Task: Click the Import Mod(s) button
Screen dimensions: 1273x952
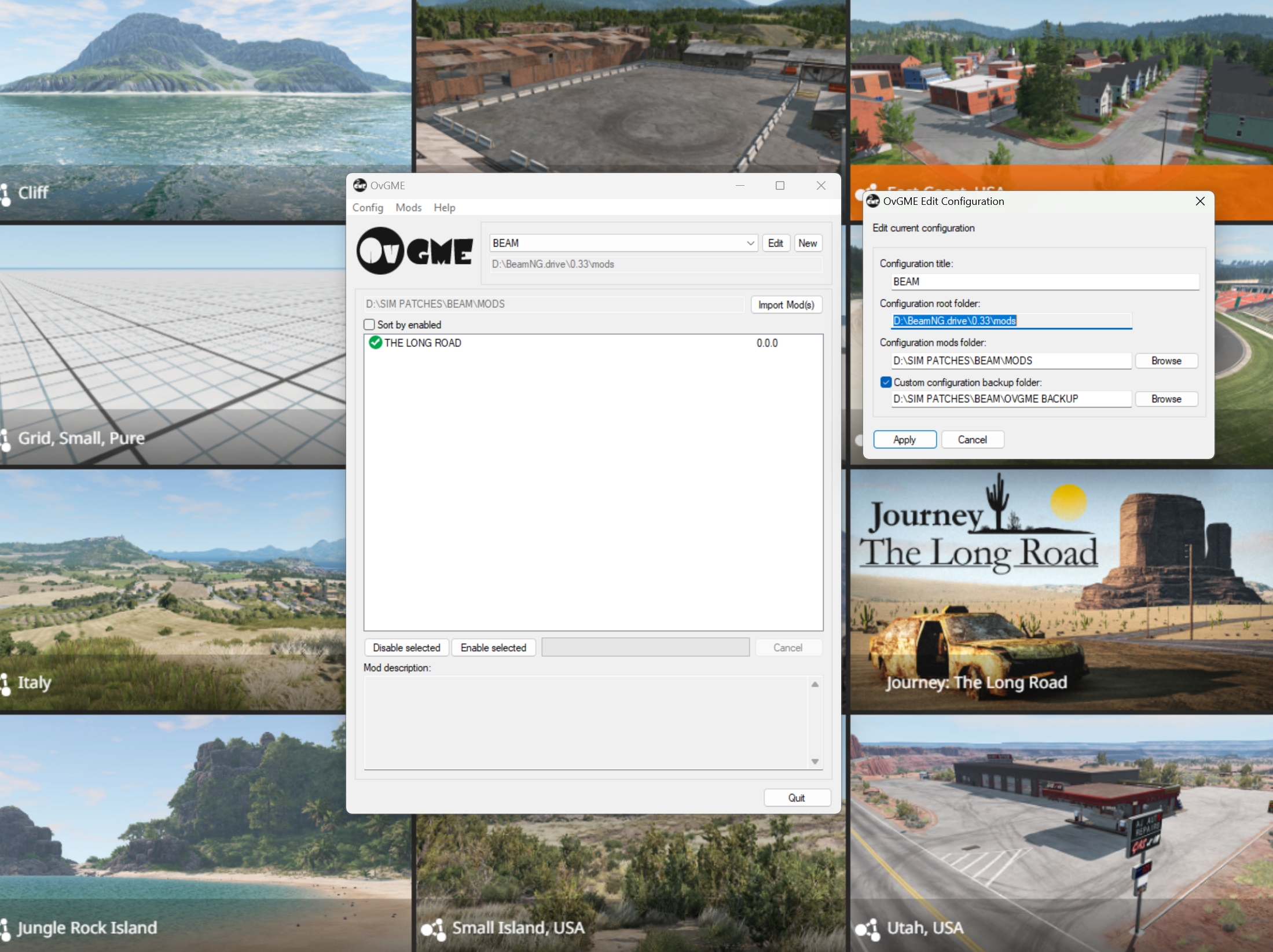Action: pos(786,305)
